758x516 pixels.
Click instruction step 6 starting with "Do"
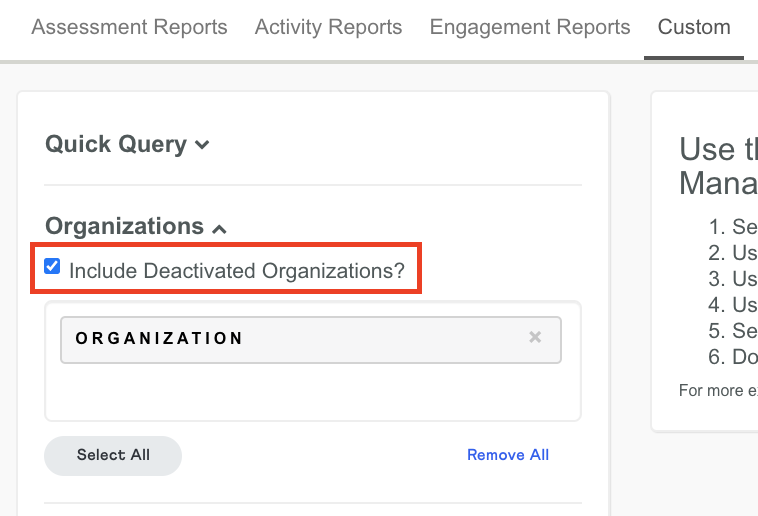[740, 357]
